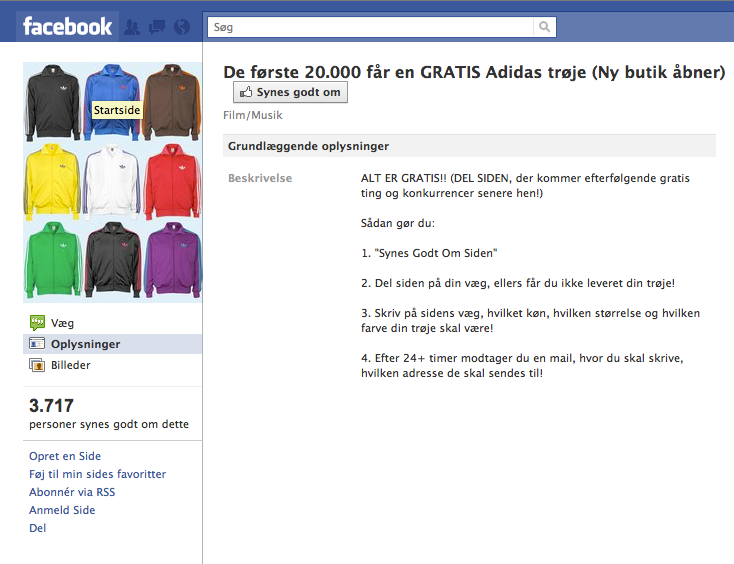
Task: Open the notifications globe icon
Action: pos(182,27)
